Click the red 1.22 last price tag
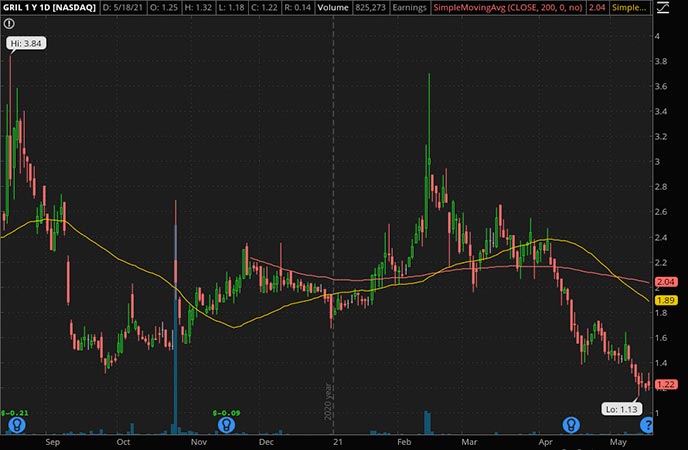 pyautogui.click(x=666, y=385)
